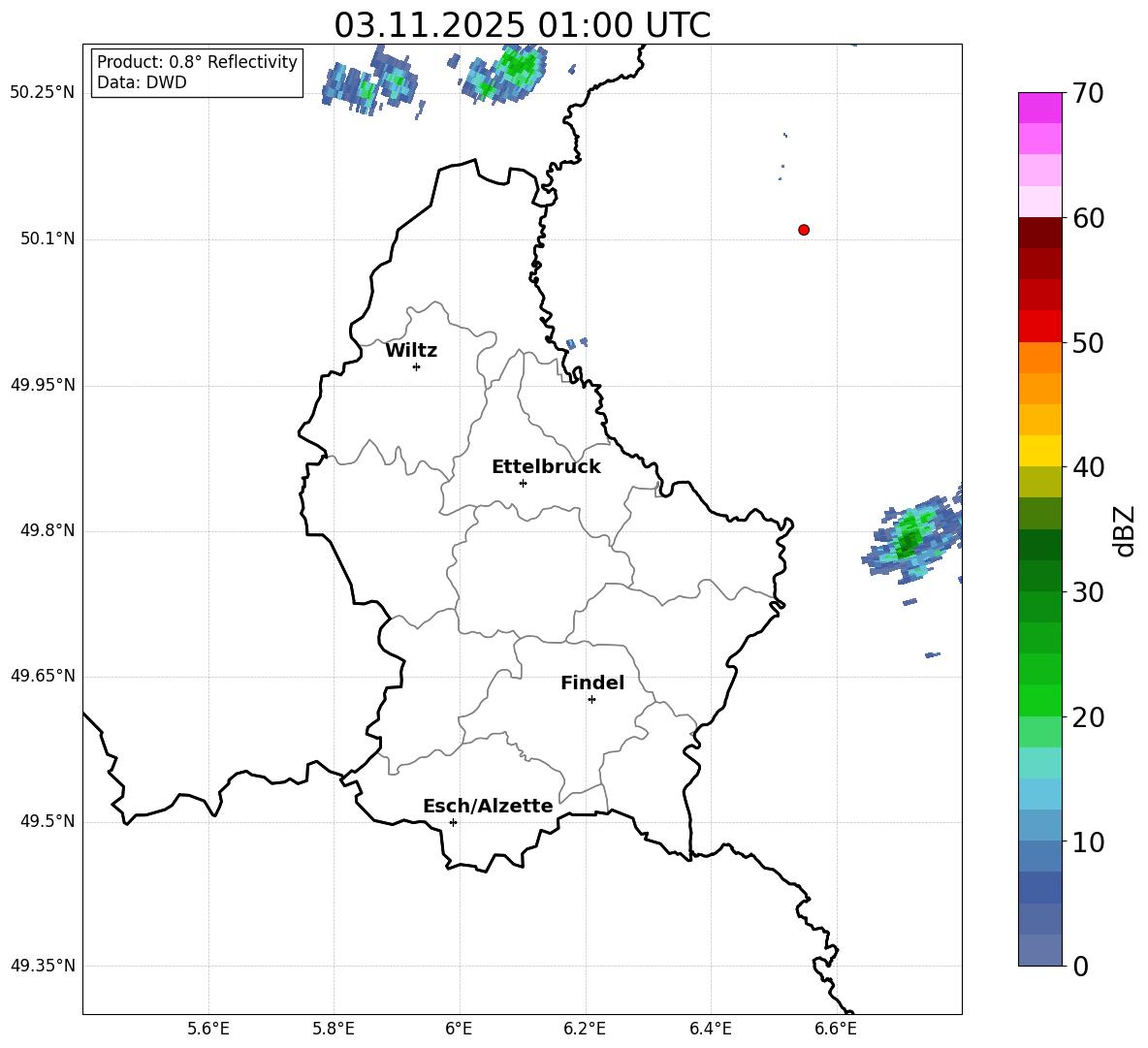Click the Findel station cross marker
The height and width of the screenshot is (1048, 1148).
tap(591, 700)
